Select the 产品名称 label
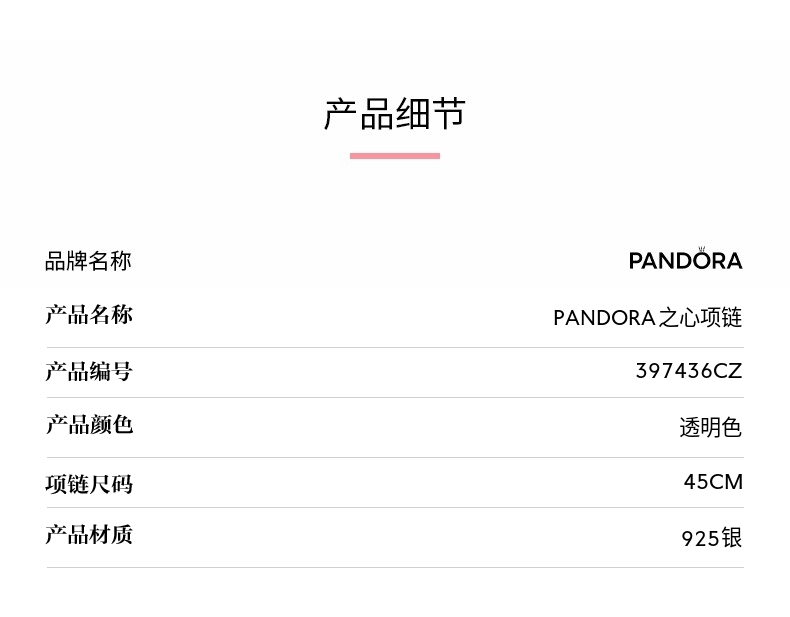The width and height of the screenshot is (790, 617). click(88, 316)
